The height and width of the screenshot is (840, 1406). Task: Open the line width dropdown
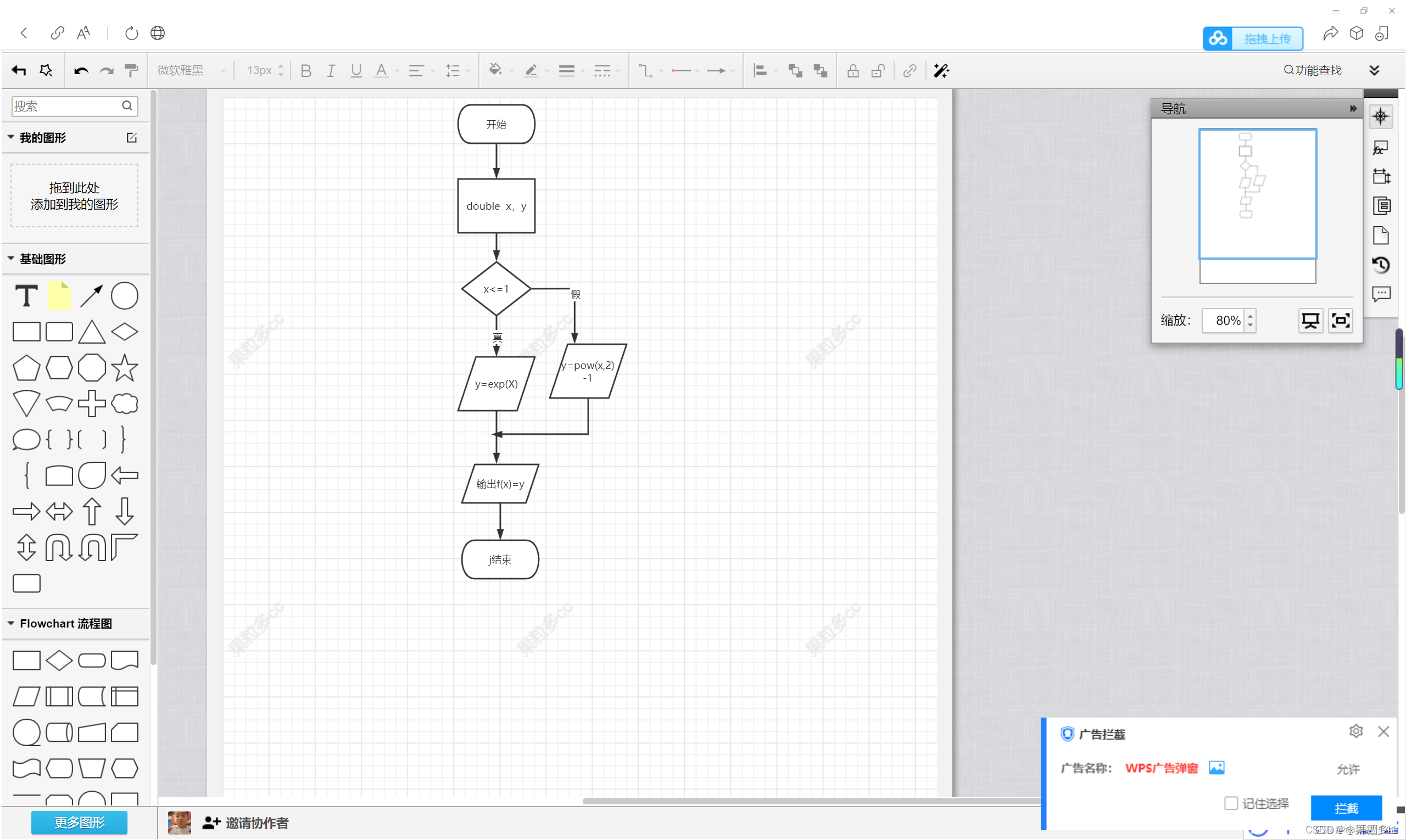pos(567,71)
